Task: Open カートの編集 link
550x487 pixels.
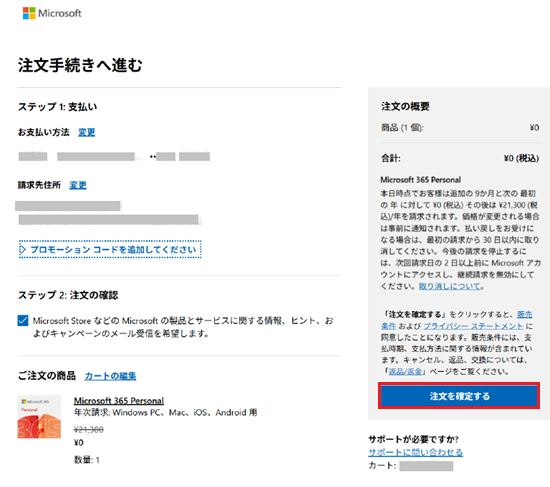Action: [110, 376]
